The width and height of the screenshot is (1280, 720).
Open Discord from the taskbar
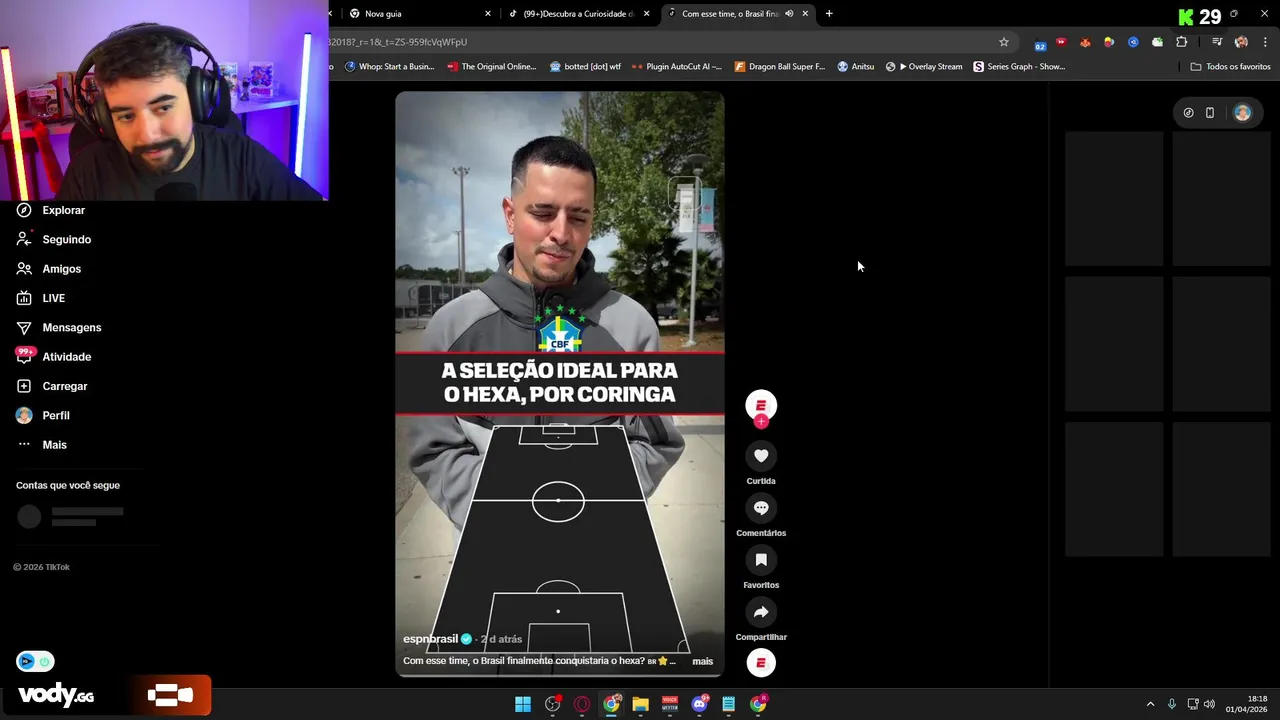pyautogui.click(x=699, y=704)
